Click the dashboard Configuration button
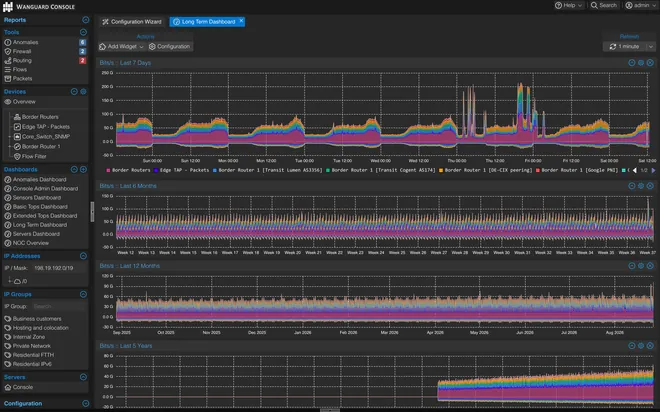660x412 pixels. point(170,47)
